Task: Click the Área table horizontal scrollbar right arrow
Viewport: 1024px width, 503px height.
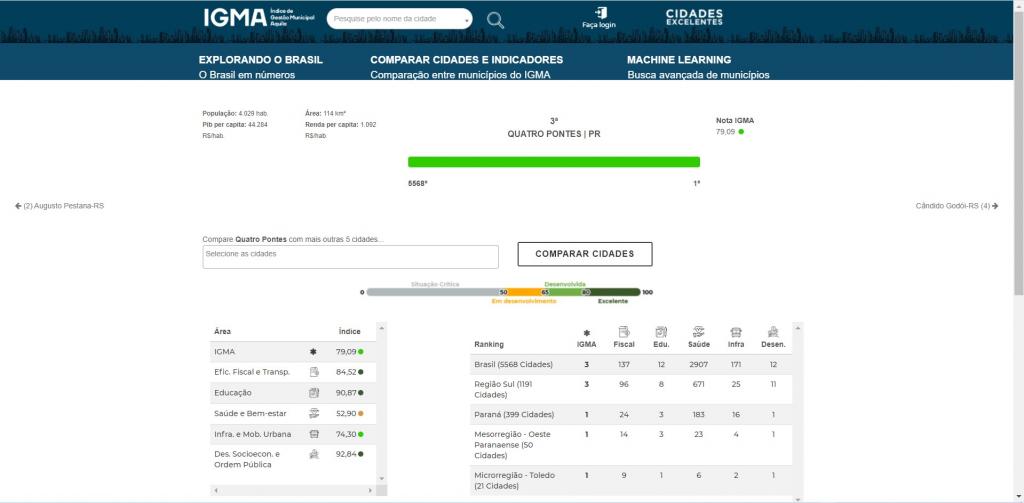Action: point(370,490)
